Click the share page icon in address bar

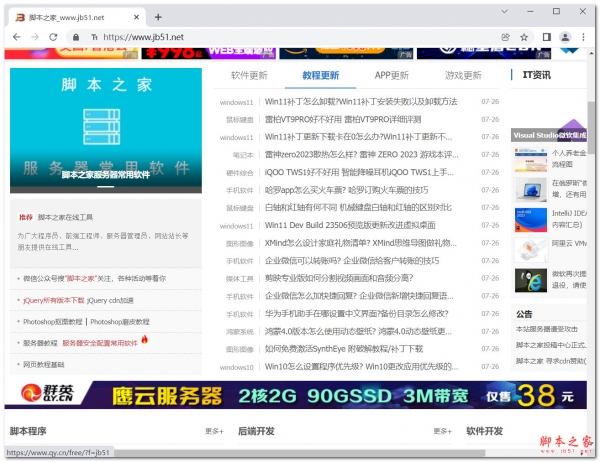click(505, 37)
